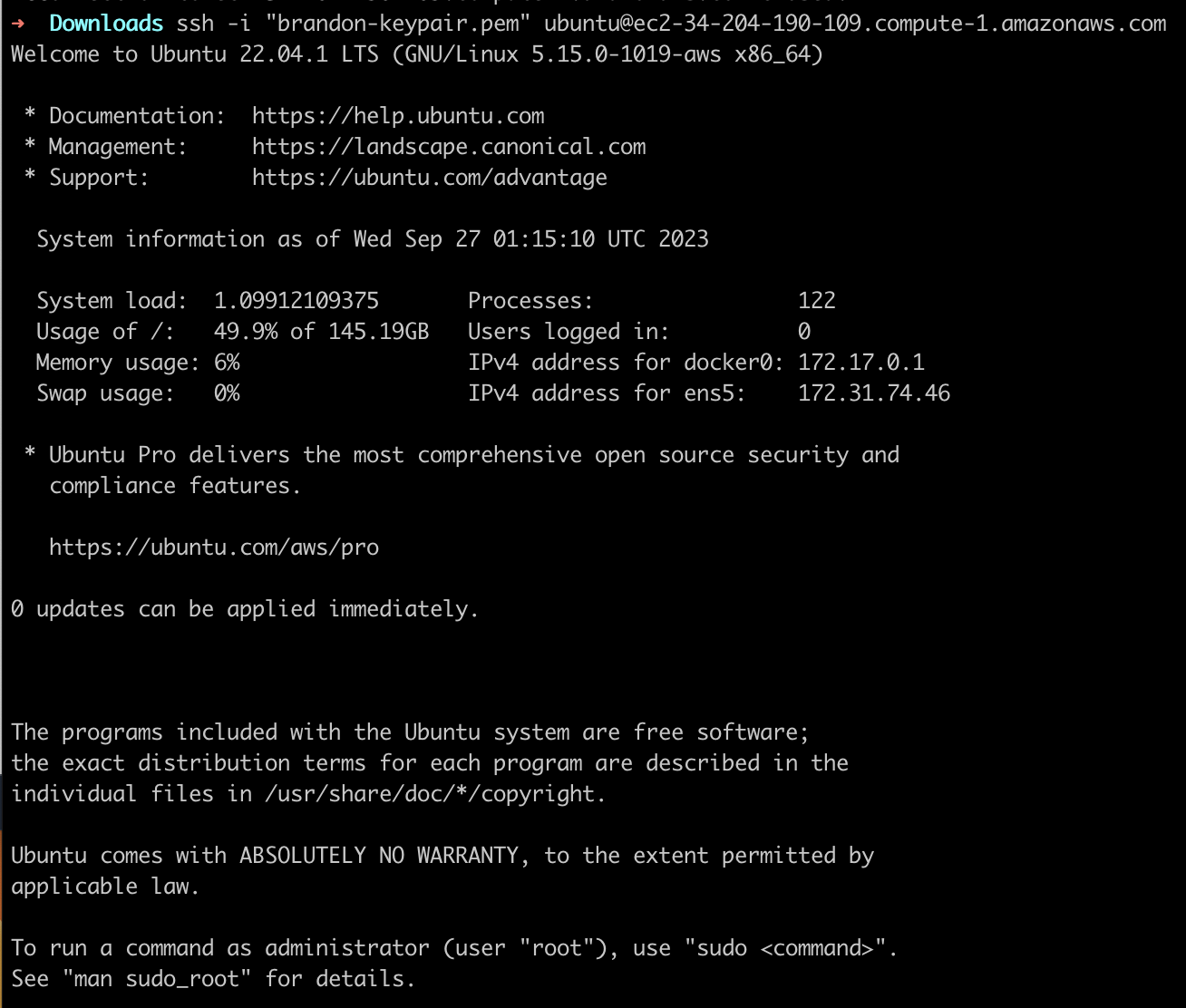This screenshot has height=1008, width=1186.
Task: Open the landscape.canonical.com management link
Action: pyautogui.click(x=449, y=147)
